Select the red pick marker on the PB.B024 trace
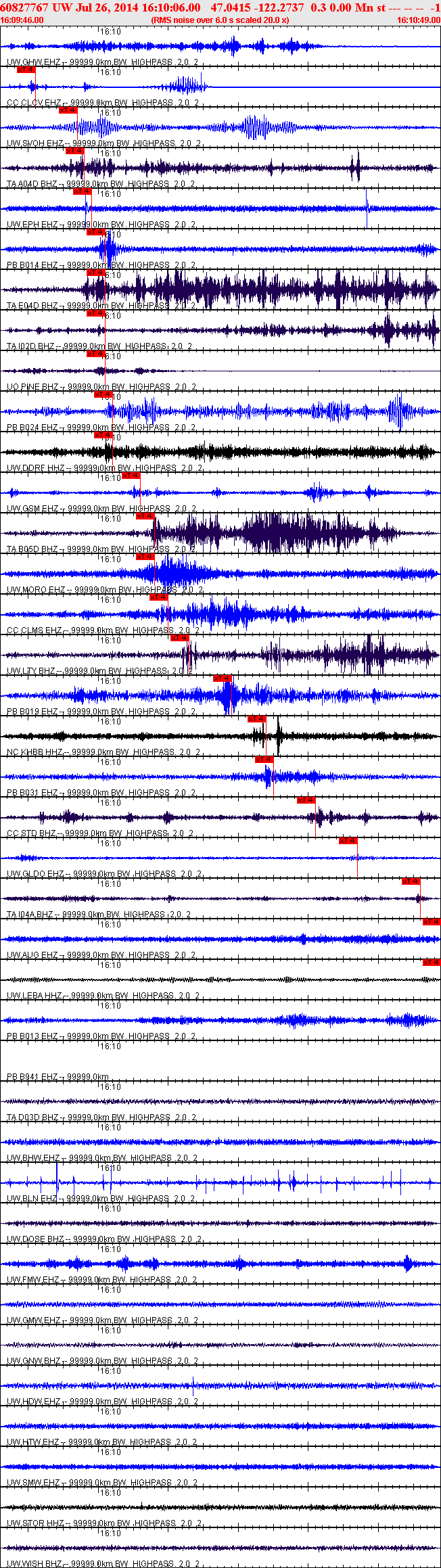This screenshot has width=441, height=1568. tap(103, 394)
